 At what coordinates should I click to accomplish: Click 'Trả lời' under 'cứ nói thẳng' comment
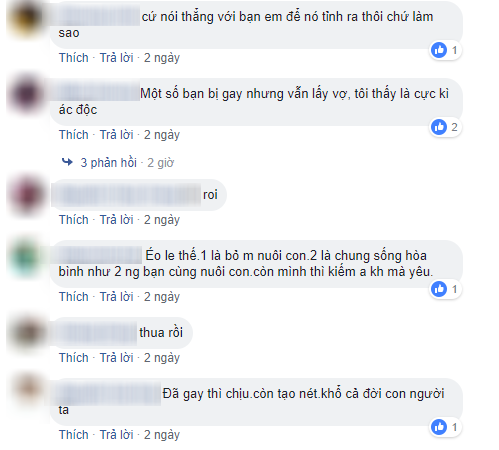[117, 58]
